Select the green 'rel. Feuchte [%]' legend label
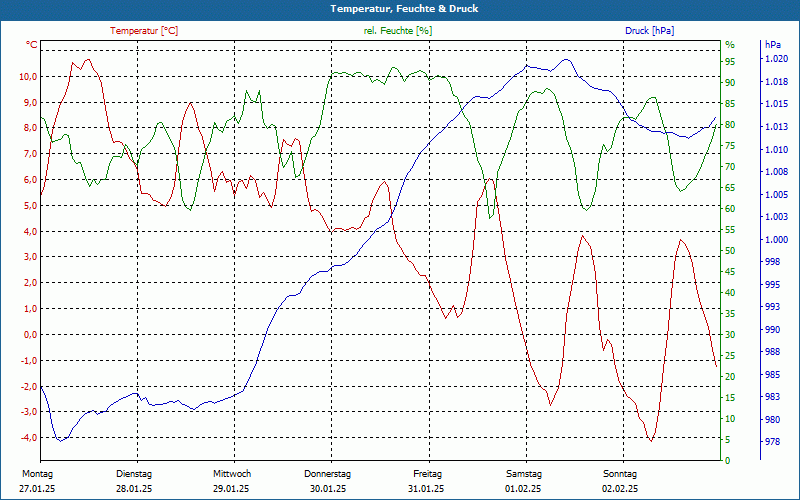800x500 pixels. [x=398, y=31]
